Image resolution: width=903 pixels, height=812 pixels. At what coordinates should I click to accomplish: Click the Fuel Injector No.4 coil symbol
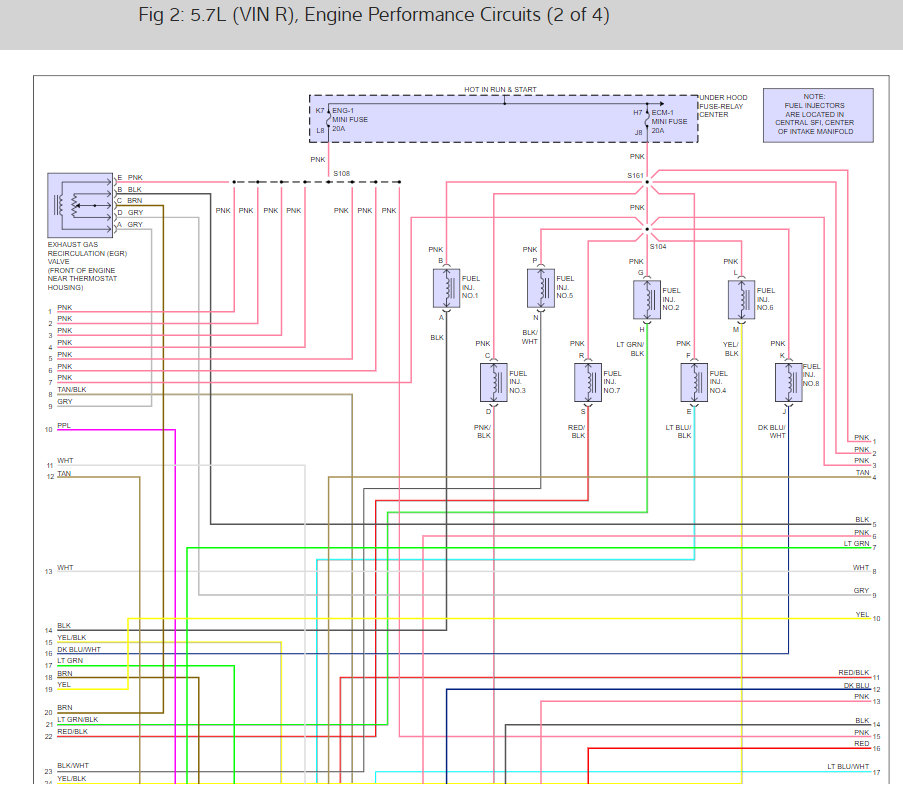tap(694, 382)
